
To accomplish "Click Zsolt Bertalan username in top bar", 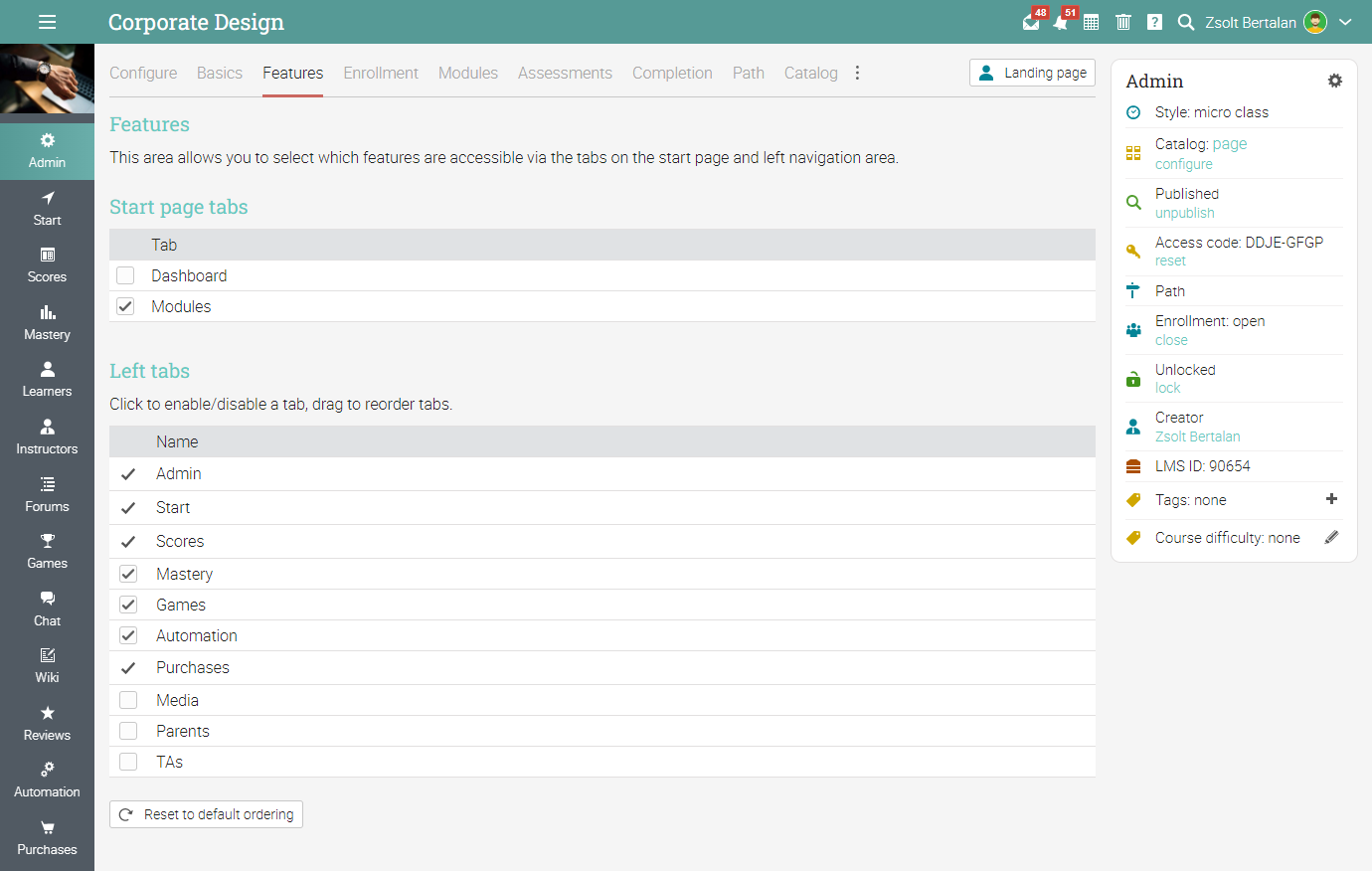I will click(x=1251, y=22).
